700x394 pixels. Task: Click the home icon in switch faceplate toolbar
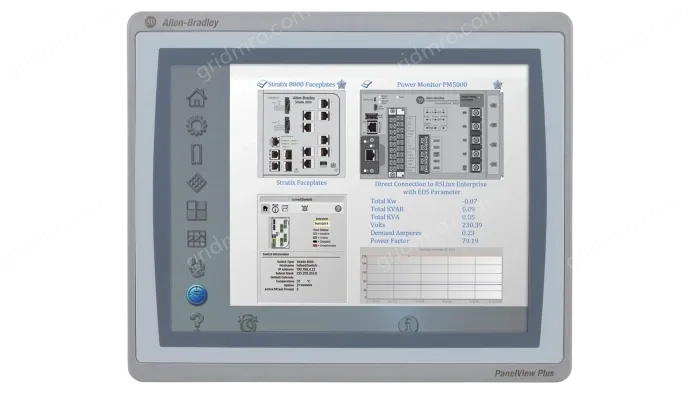click(265, 208)
